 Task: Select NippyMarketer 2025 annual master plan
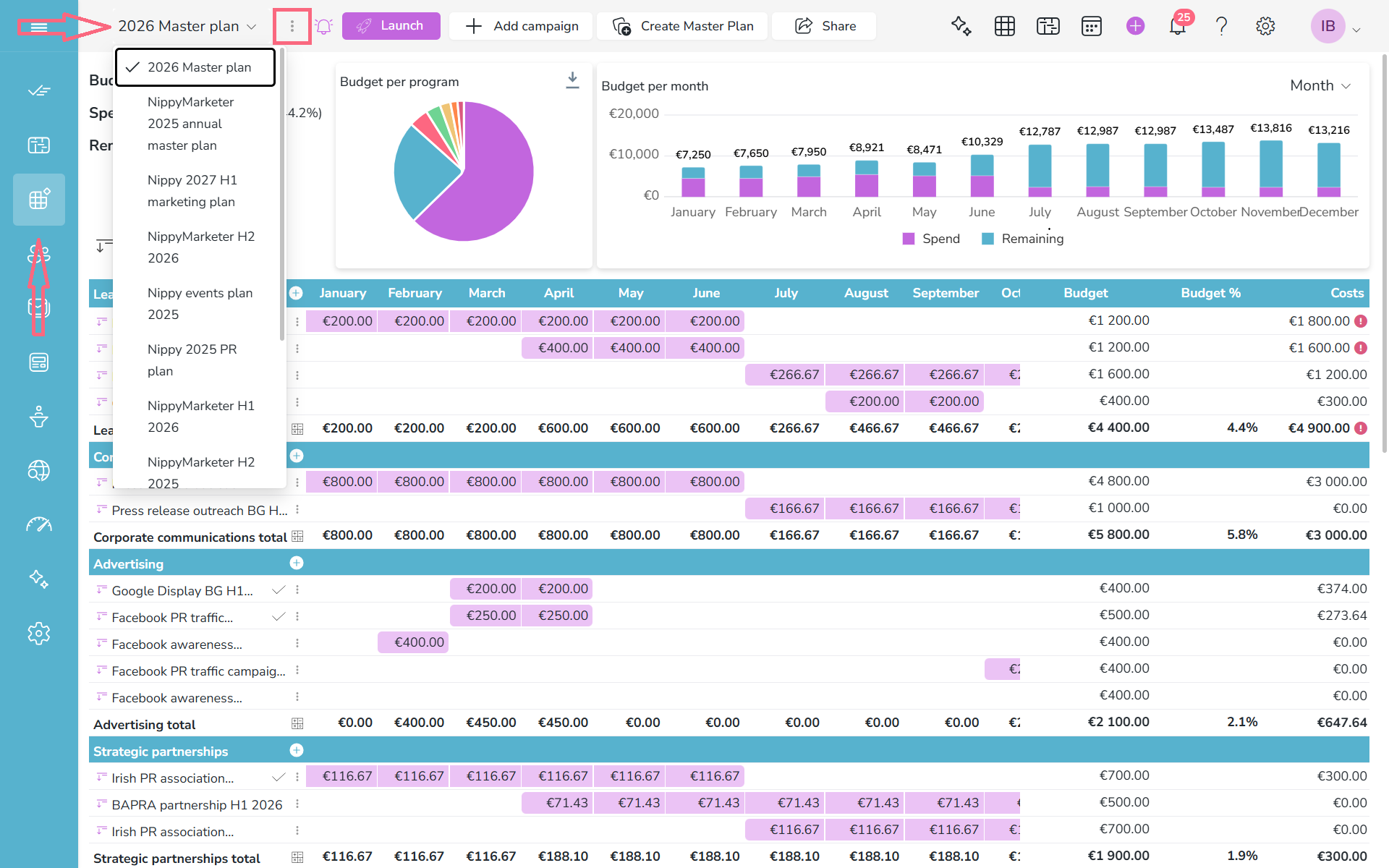coord(195,124)
